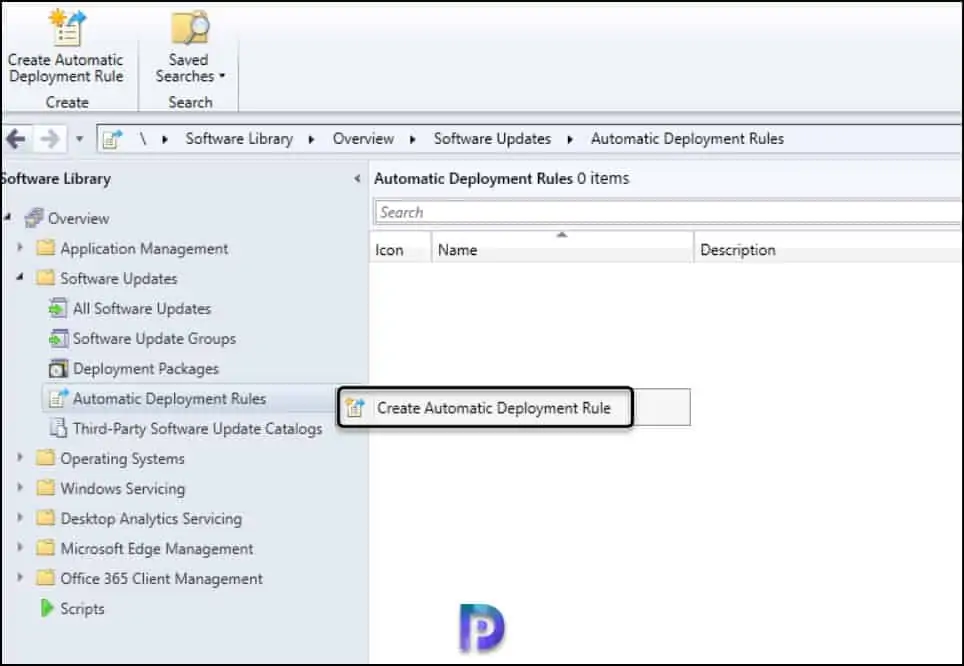Select Deployment Packages in the tree
Viewport: 964px width, 666px height.
pyautogui.click(x=145, y=369)
